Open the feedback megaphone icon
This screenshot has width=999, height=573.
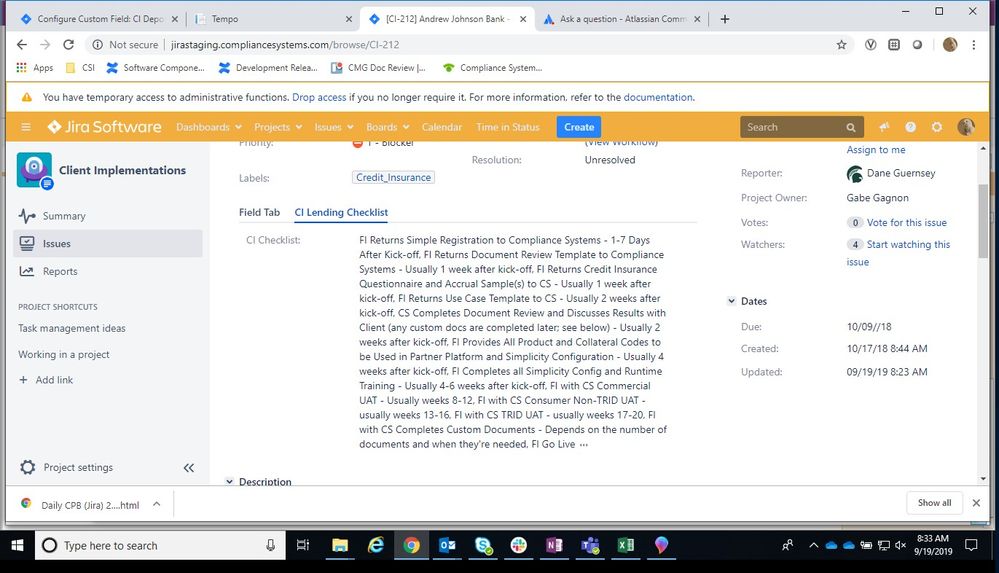click(884, 127)
